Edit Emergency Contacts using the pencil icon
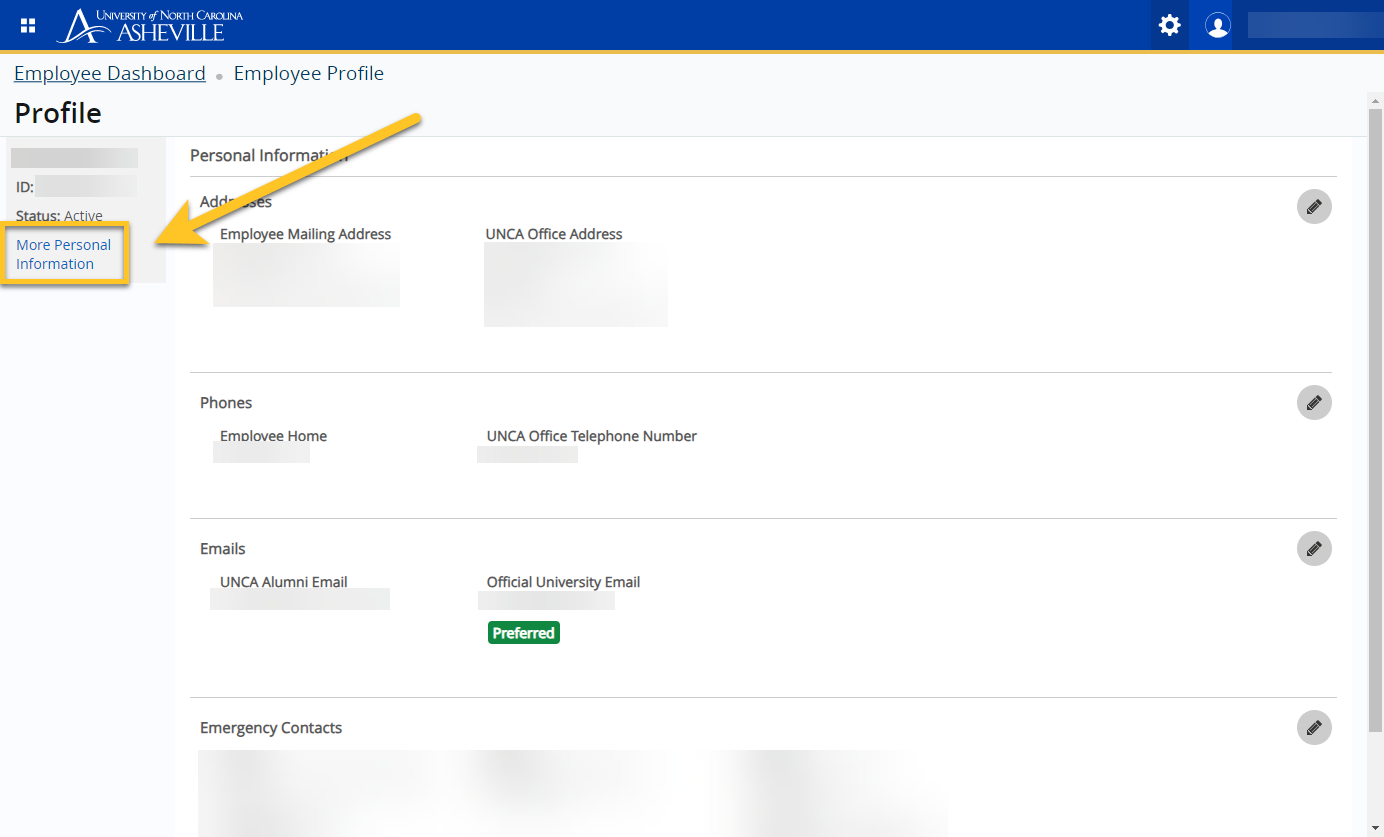 [1314, 727]
